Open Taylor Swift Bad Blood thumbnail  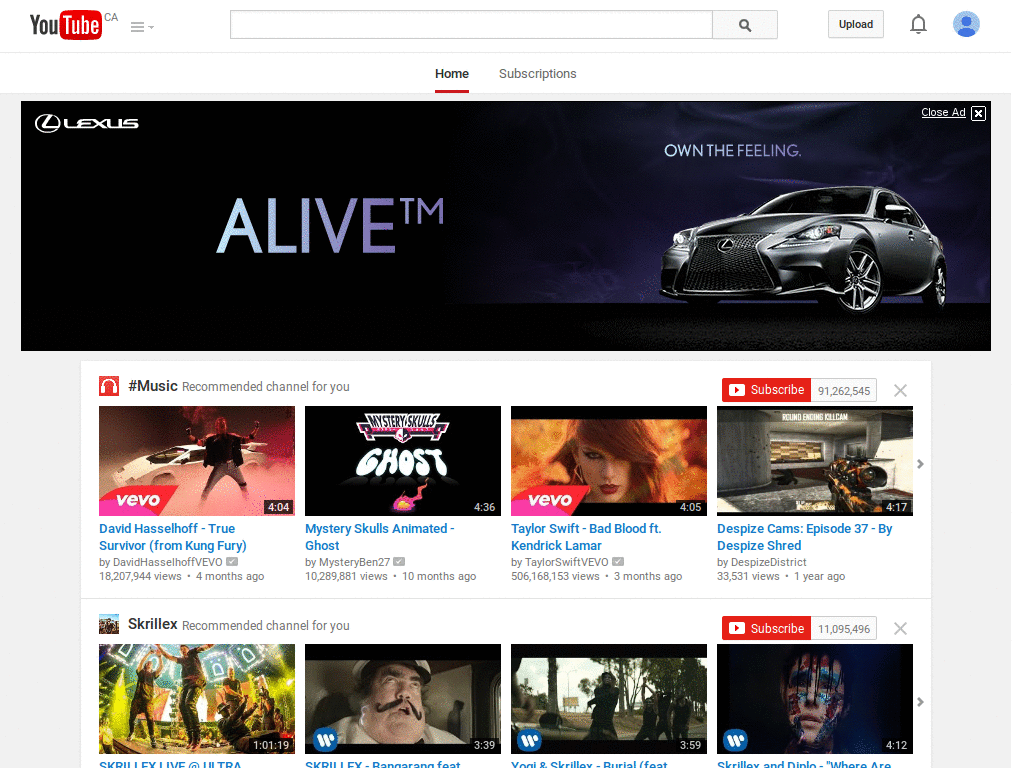point(609,461)
